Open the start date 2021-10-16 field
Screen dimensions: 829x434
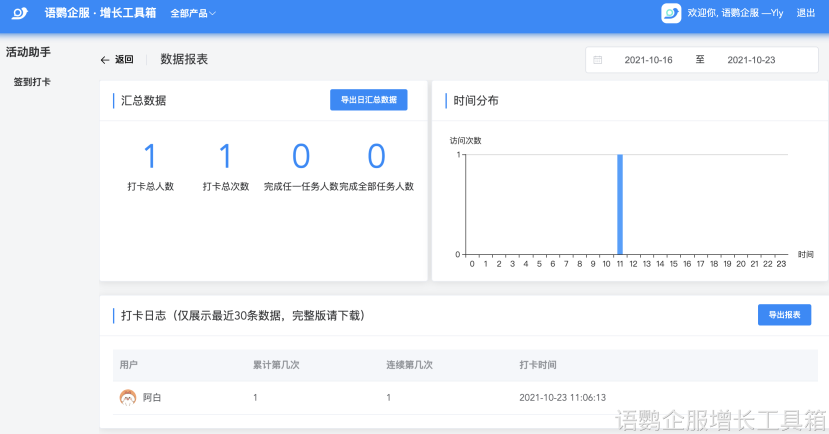point(648,60)
